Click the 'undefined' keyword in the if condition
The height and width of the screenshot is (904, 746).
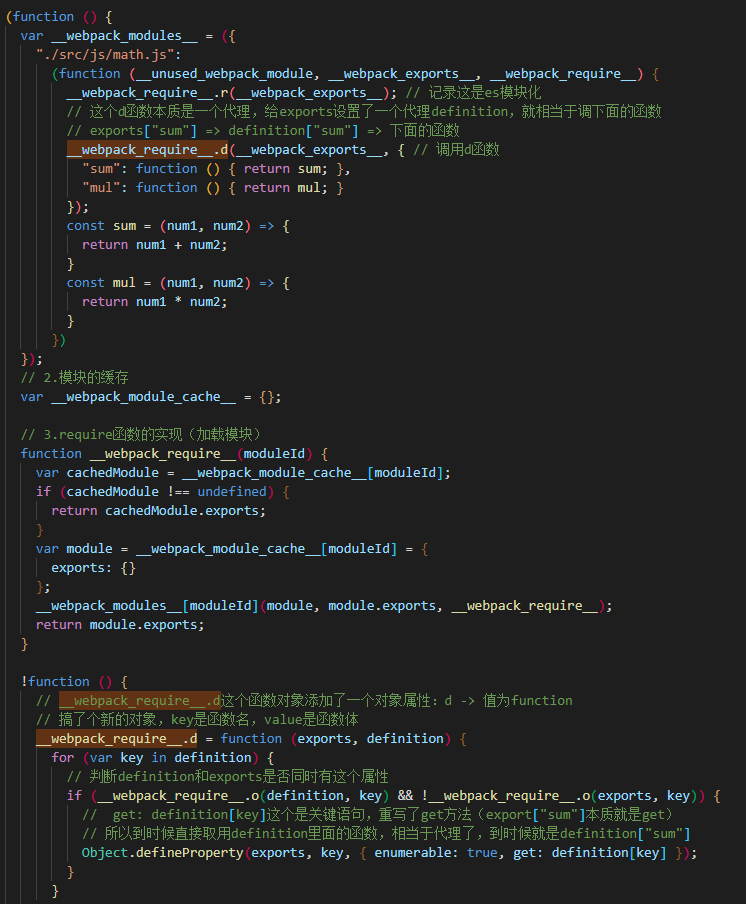click(x=232, y=492)
